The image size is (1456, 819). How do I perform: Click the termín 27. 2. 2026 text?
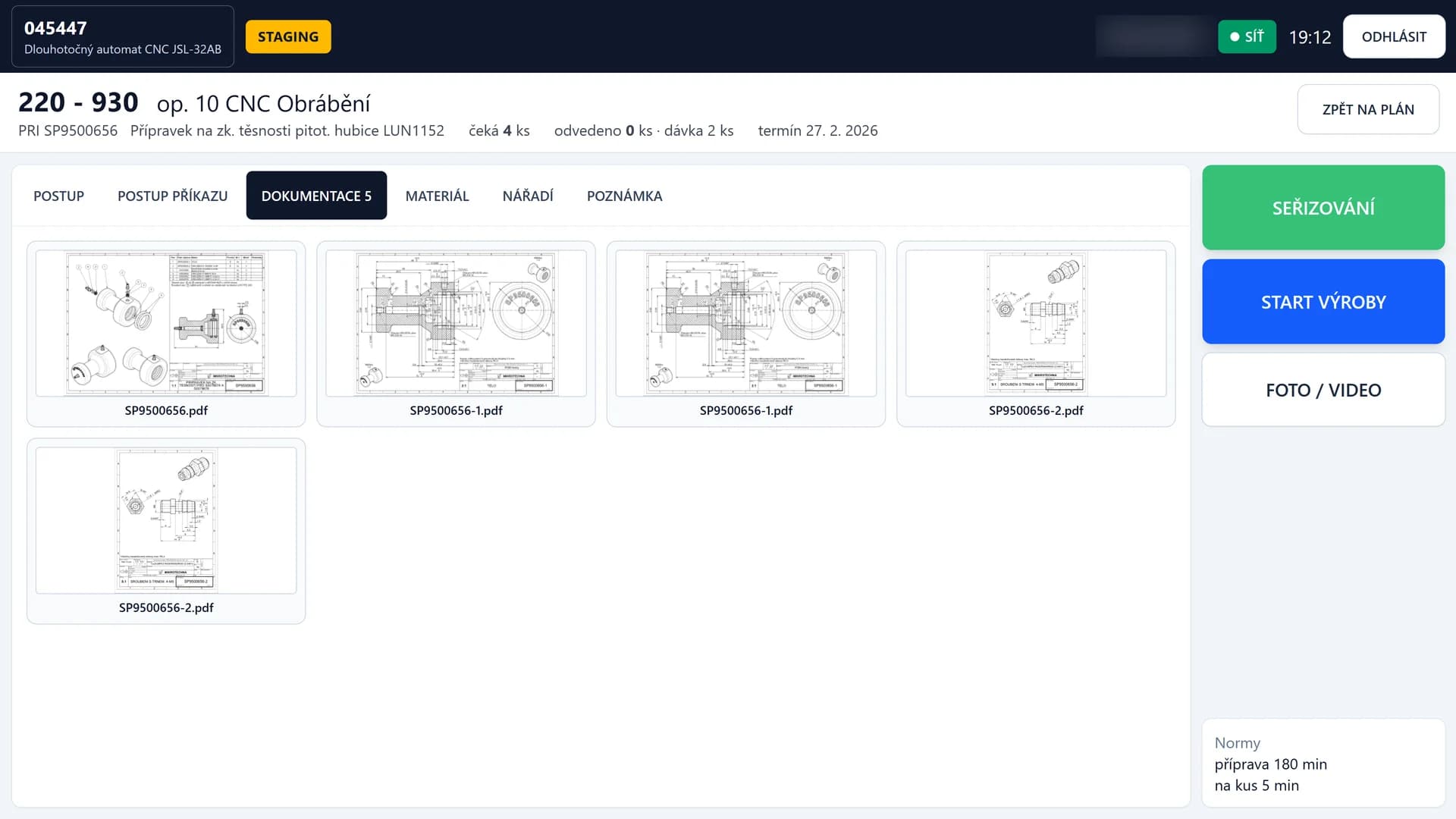(817, 130)
